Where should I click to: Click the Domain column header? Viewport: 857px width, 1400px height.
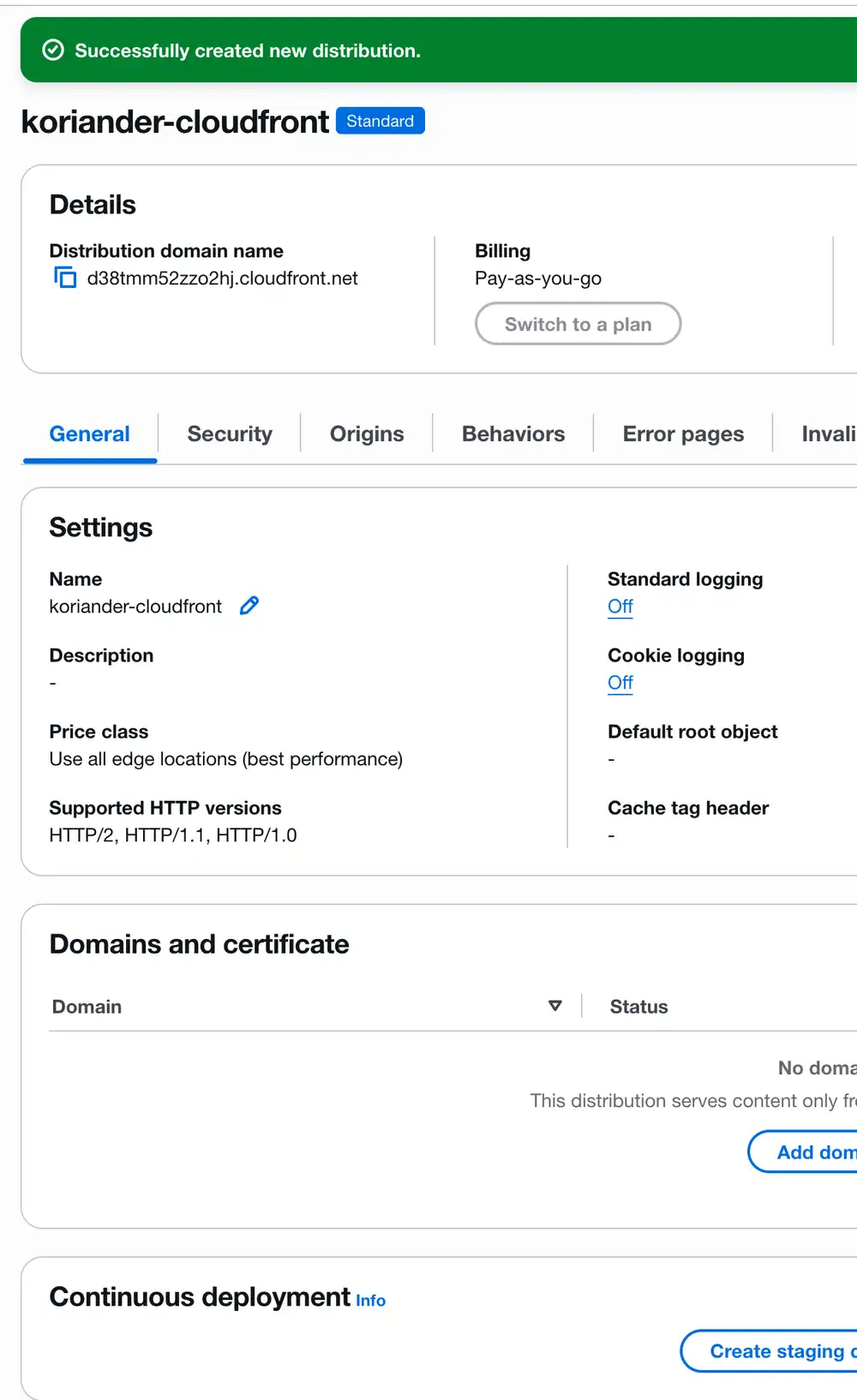click(87, 1007)
